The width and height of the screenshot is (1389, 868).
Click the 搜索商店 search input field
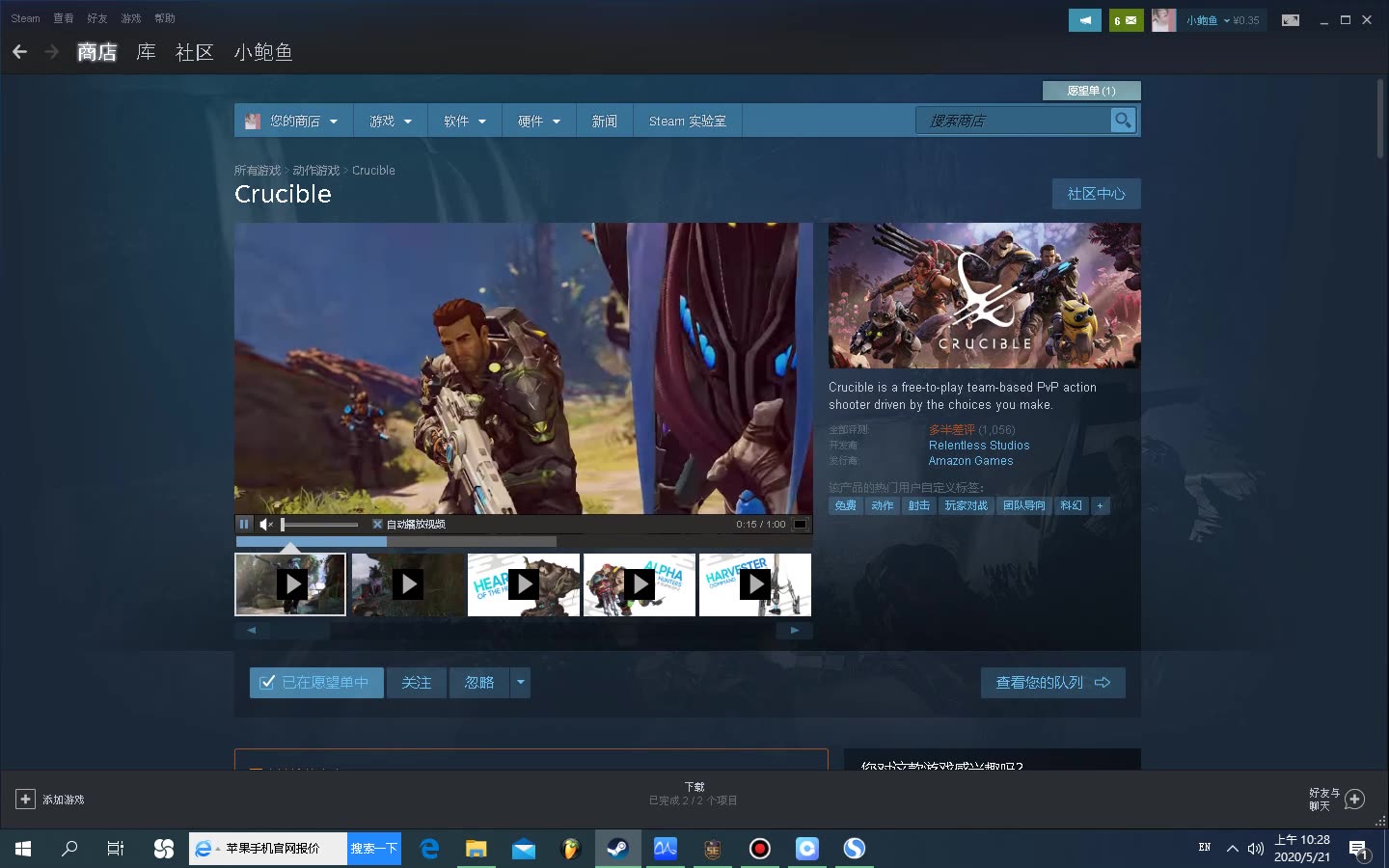click(x=1013, y=121)
